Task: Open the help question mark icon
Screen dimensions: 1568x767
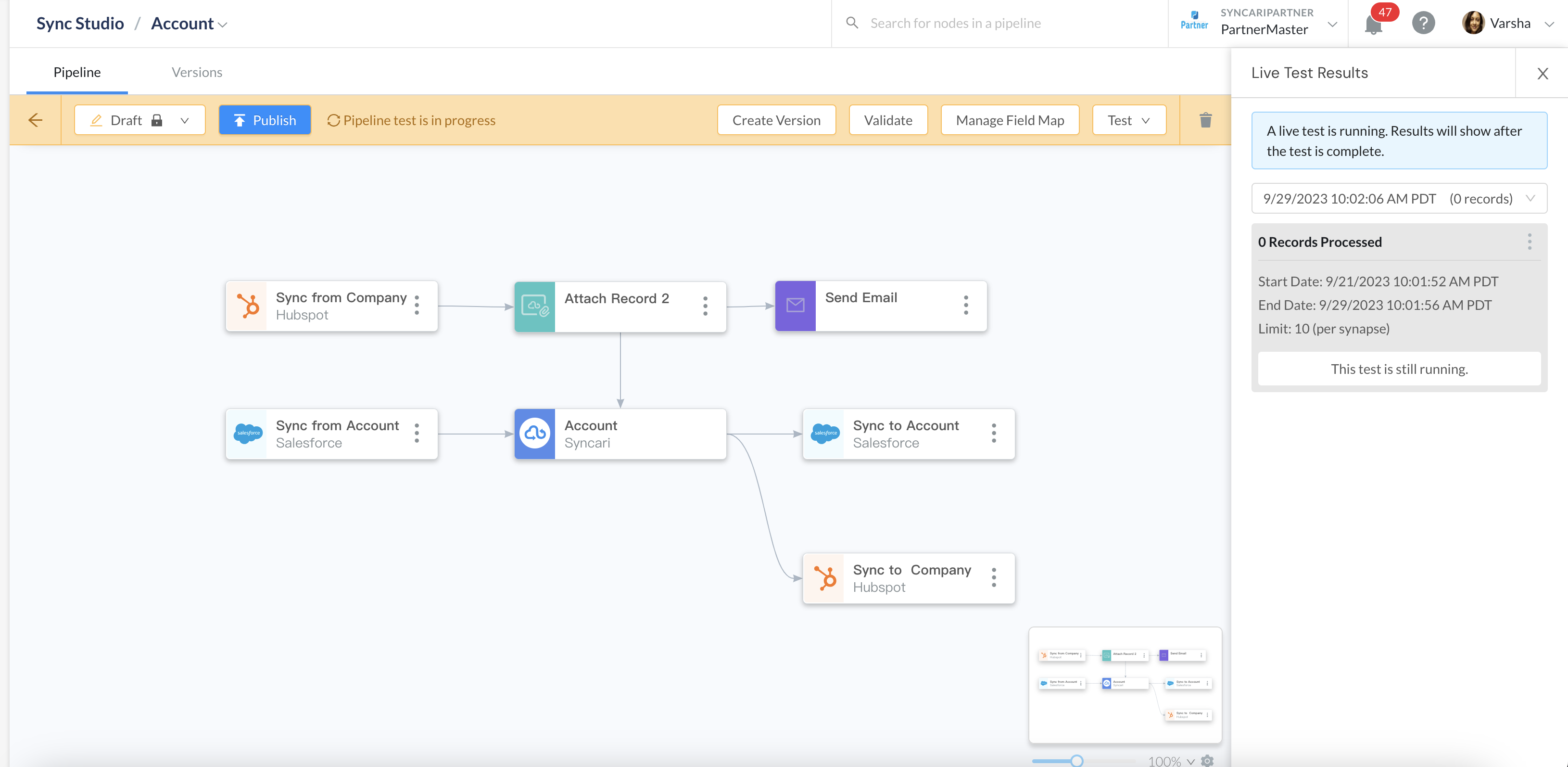Action: (x=1423, y=23)
